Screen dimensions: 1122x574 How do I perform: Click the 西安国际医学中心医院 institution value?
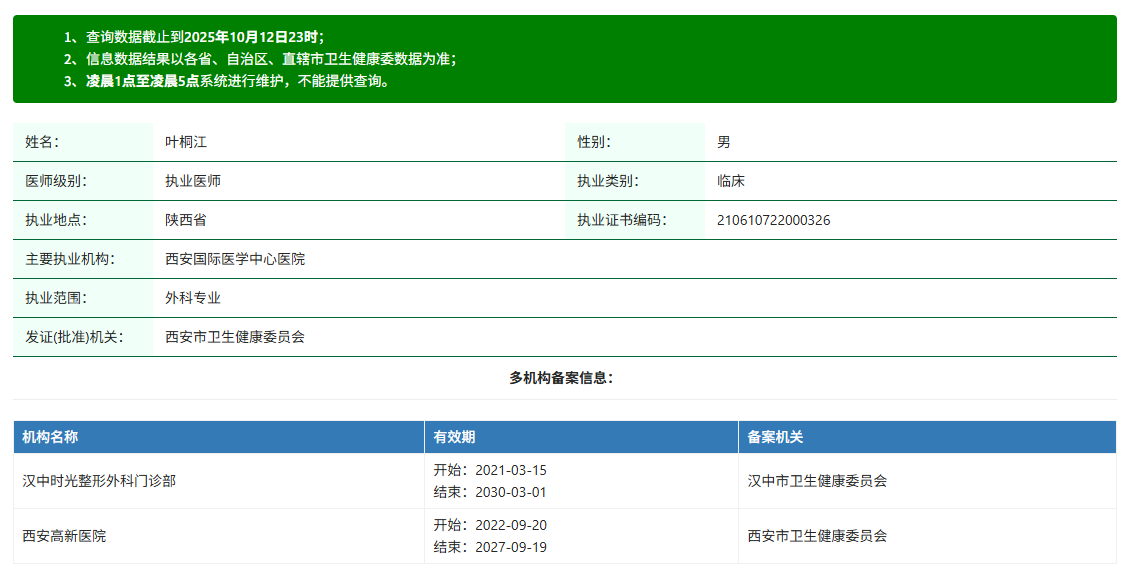[235, 259]
